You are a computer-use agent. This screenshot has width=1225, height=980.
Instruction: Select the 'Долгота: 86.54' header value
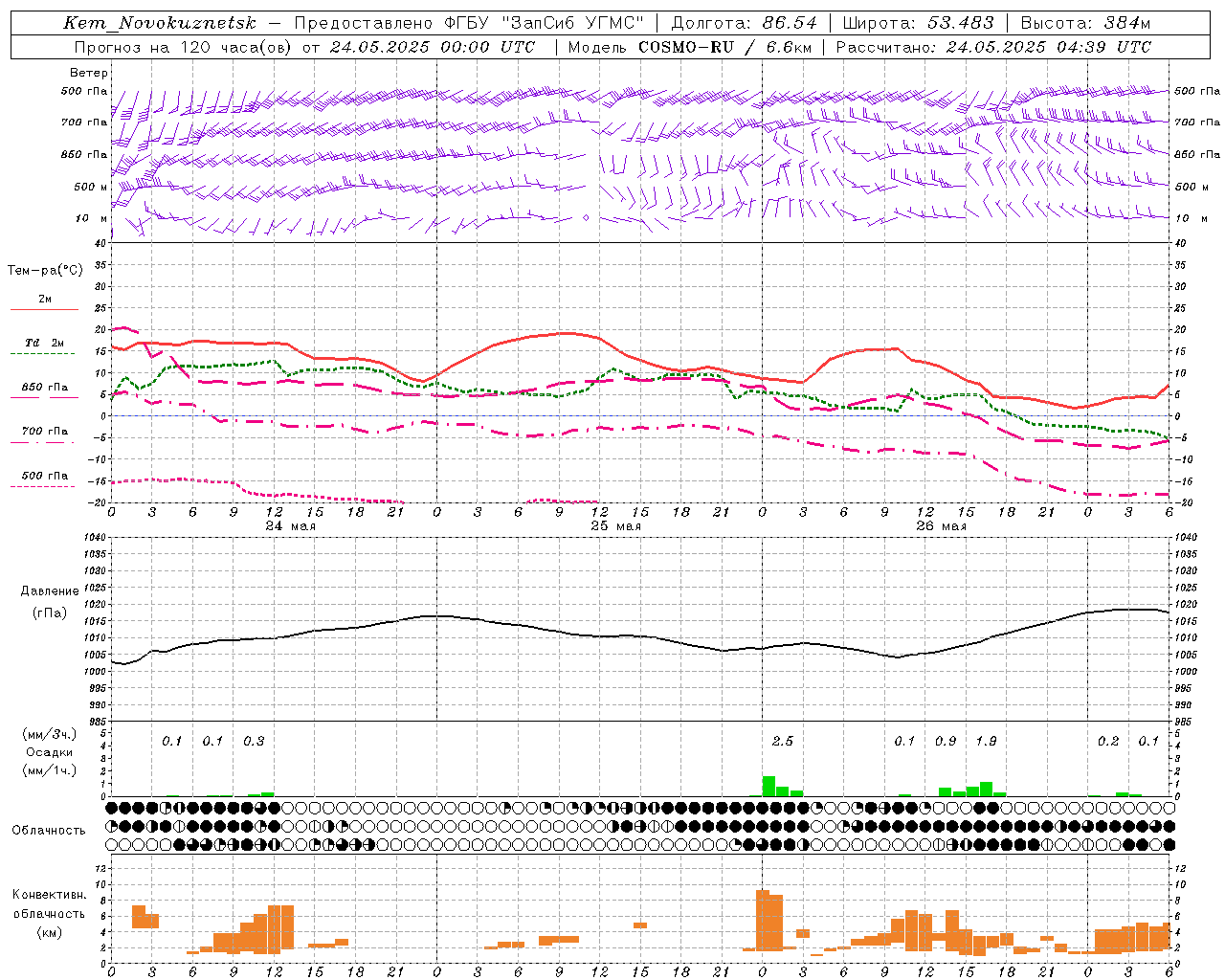(x=745, y=23)
